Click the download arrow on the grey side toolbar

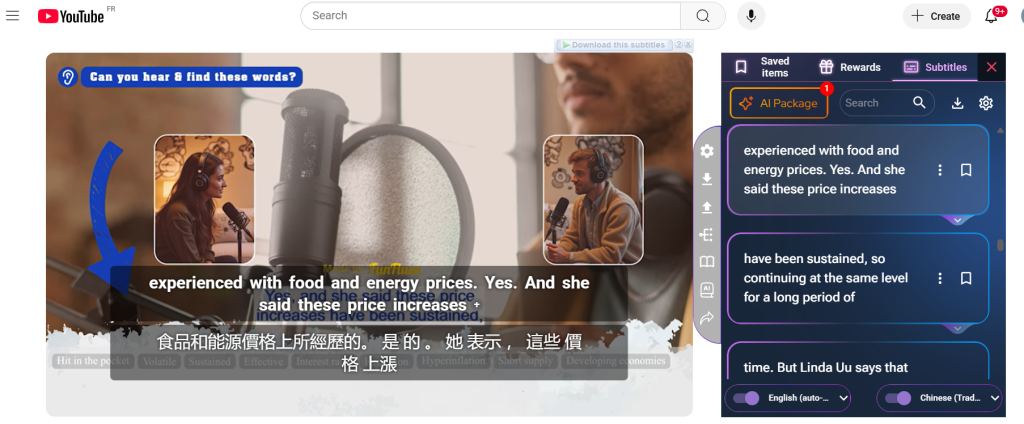[x=707, y=179]
